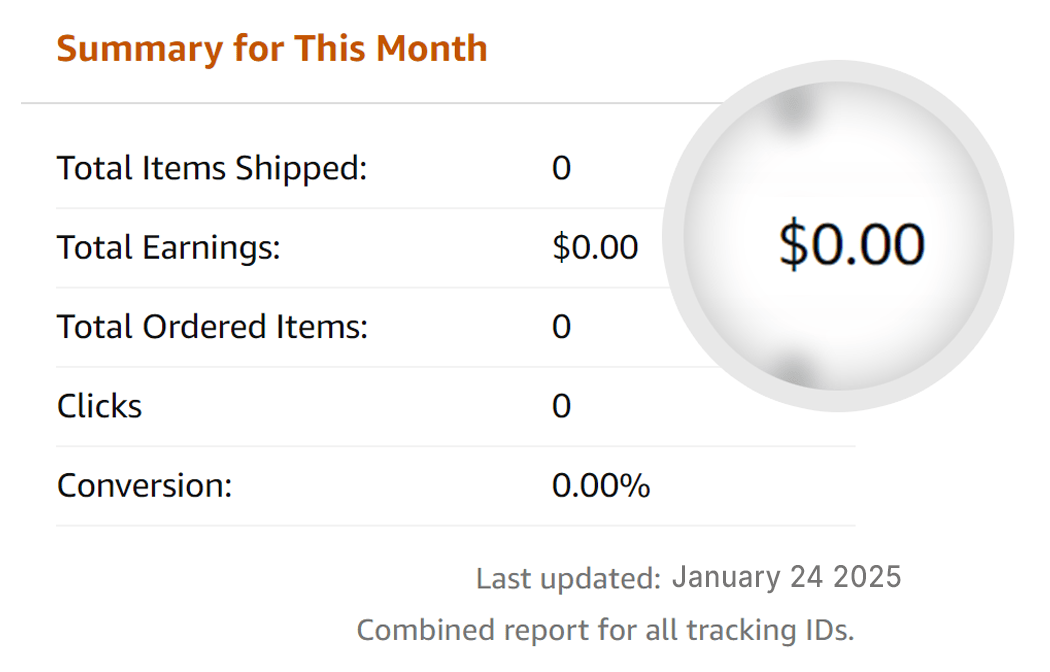This screenshot has width=1050, height=672.
Task: Click the separator line below the Conversion row
Action: tap(455, 525)
